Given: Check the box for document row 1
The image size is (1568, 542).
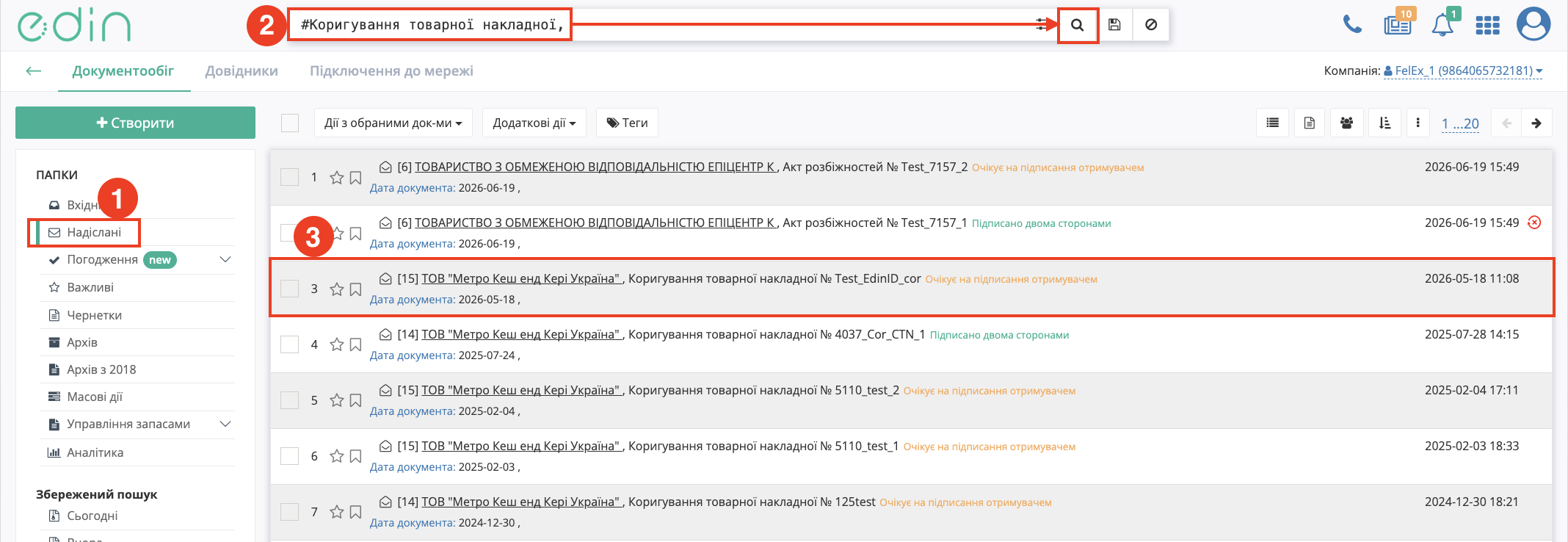Looking at the screenshot, I should click(x=290, y=177).
